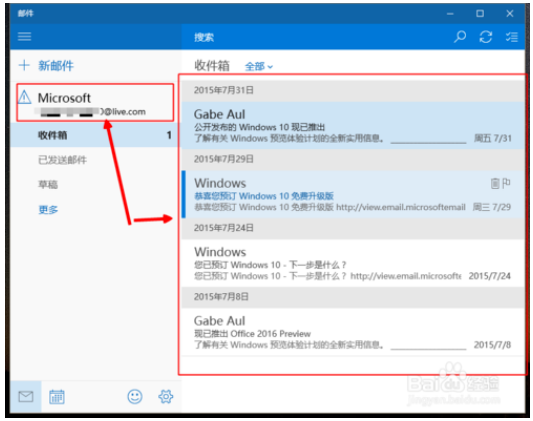Sync mailbox with the refresh icon

pos(485,36)
